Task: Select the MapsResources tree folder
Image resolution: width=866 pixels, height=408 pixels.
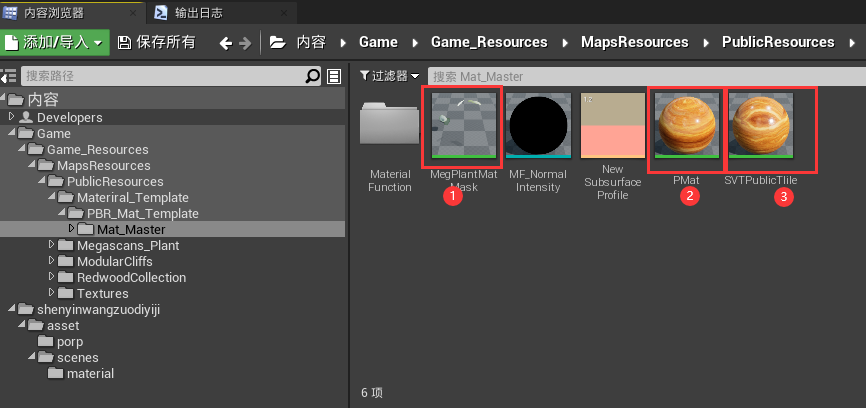Action: tap(103, 166)
